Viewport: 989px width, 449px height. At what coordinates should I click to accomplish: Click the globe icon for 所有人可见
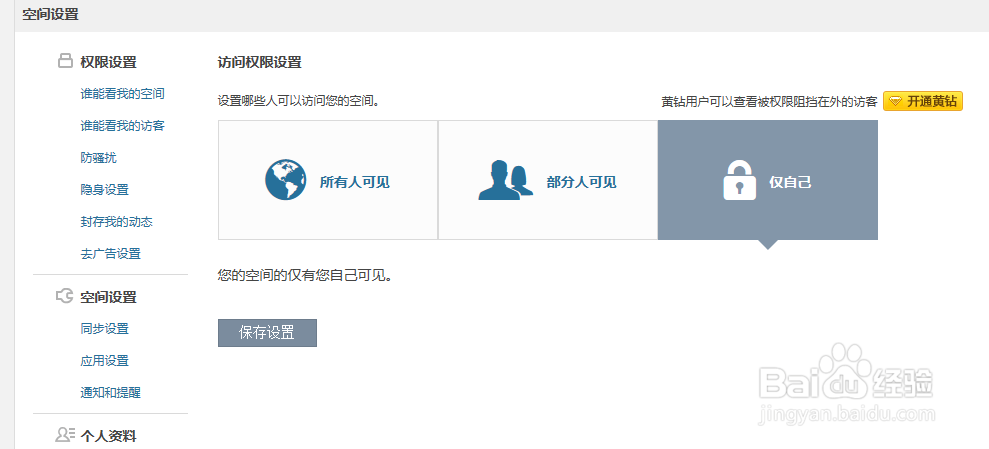[286, 180]
